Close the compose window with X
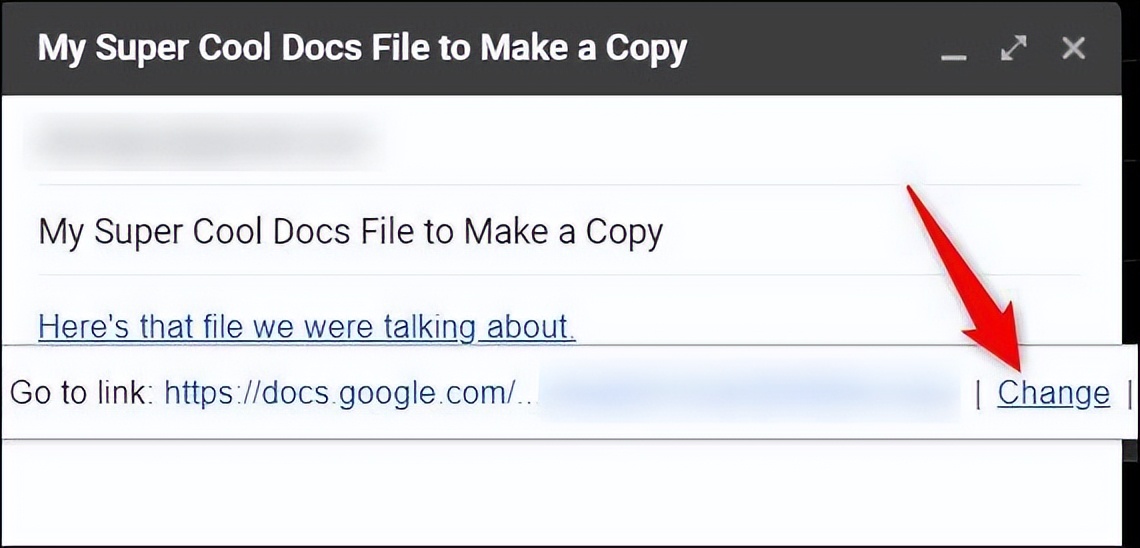The image size is (1140, 548). pos(1073,49)
